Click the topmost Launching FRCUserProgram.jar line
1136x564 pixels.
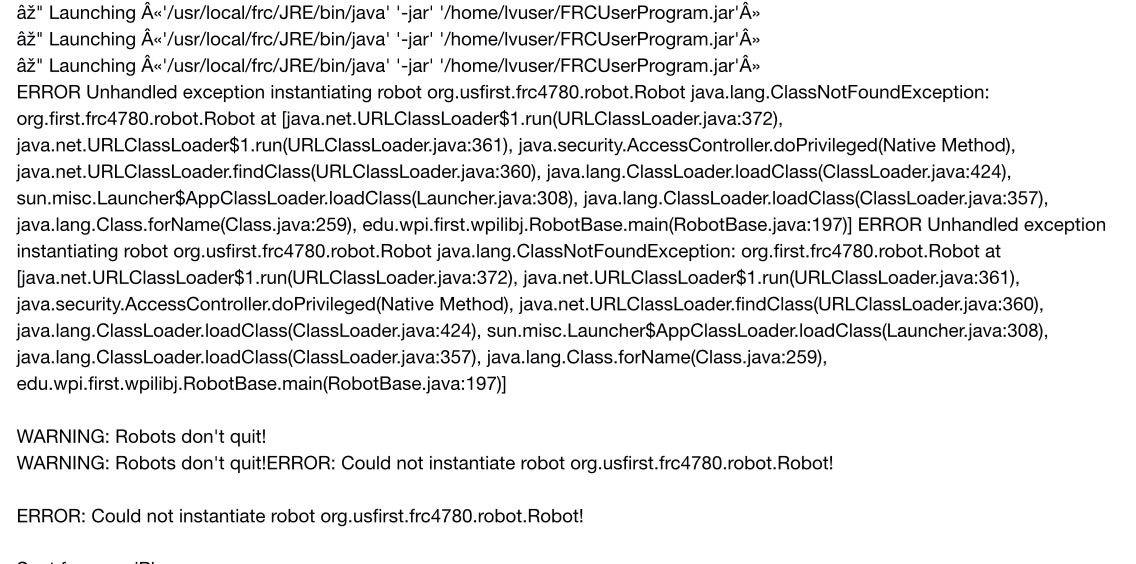(x=388, y=13)
